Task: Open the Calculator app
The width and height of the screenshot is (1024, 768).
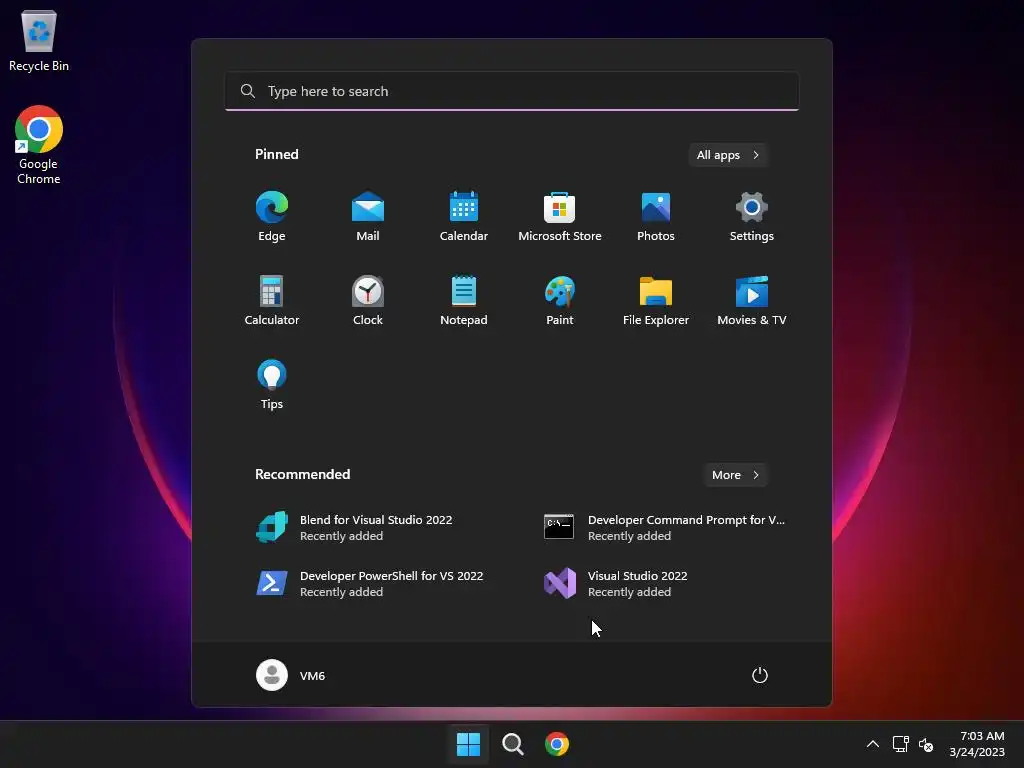Action: click(x=272, y=300)
